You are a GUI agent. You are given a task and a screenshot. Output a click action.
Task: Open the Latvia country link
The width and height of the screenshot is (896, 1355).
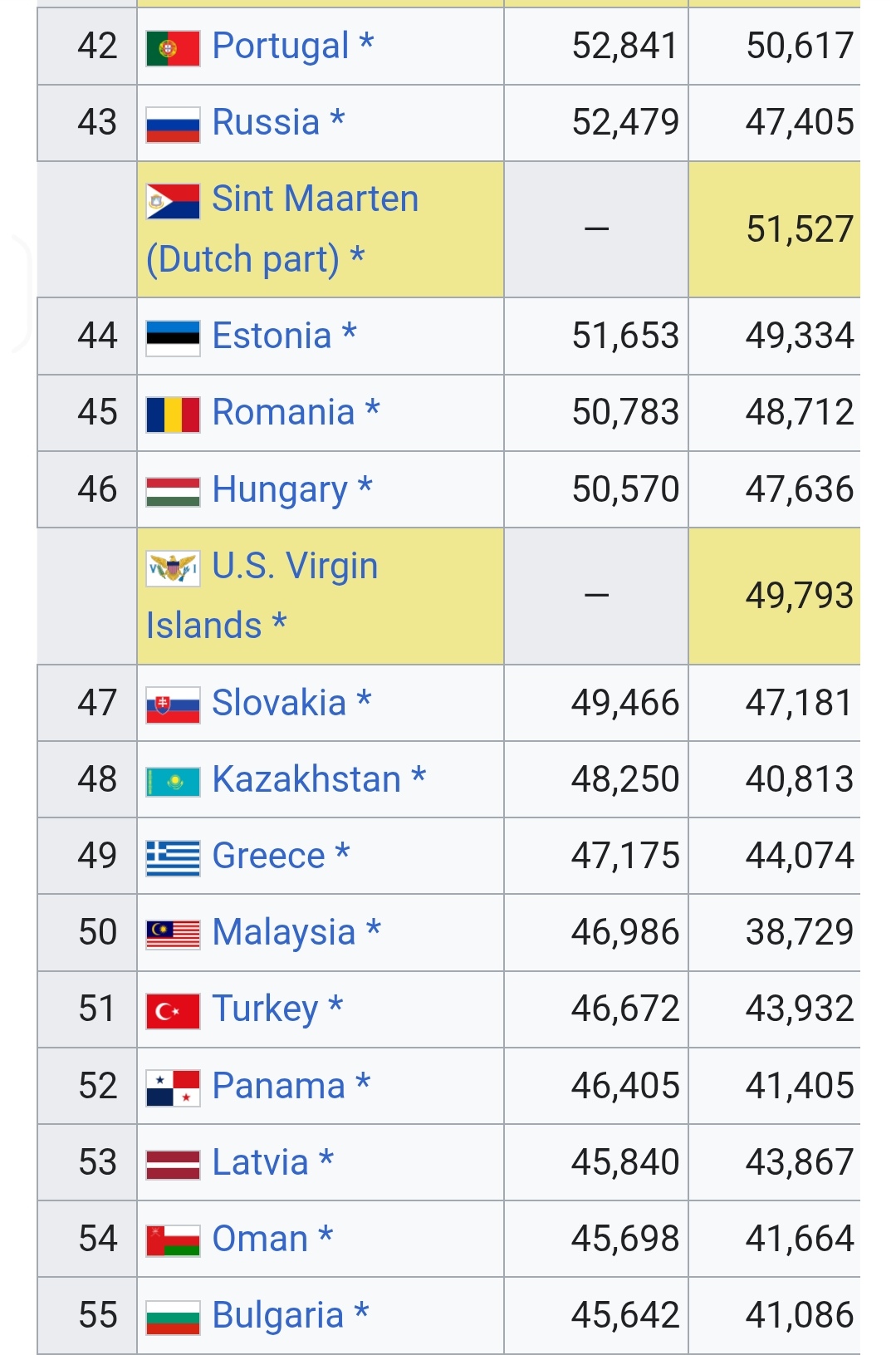coord(260,1162)
